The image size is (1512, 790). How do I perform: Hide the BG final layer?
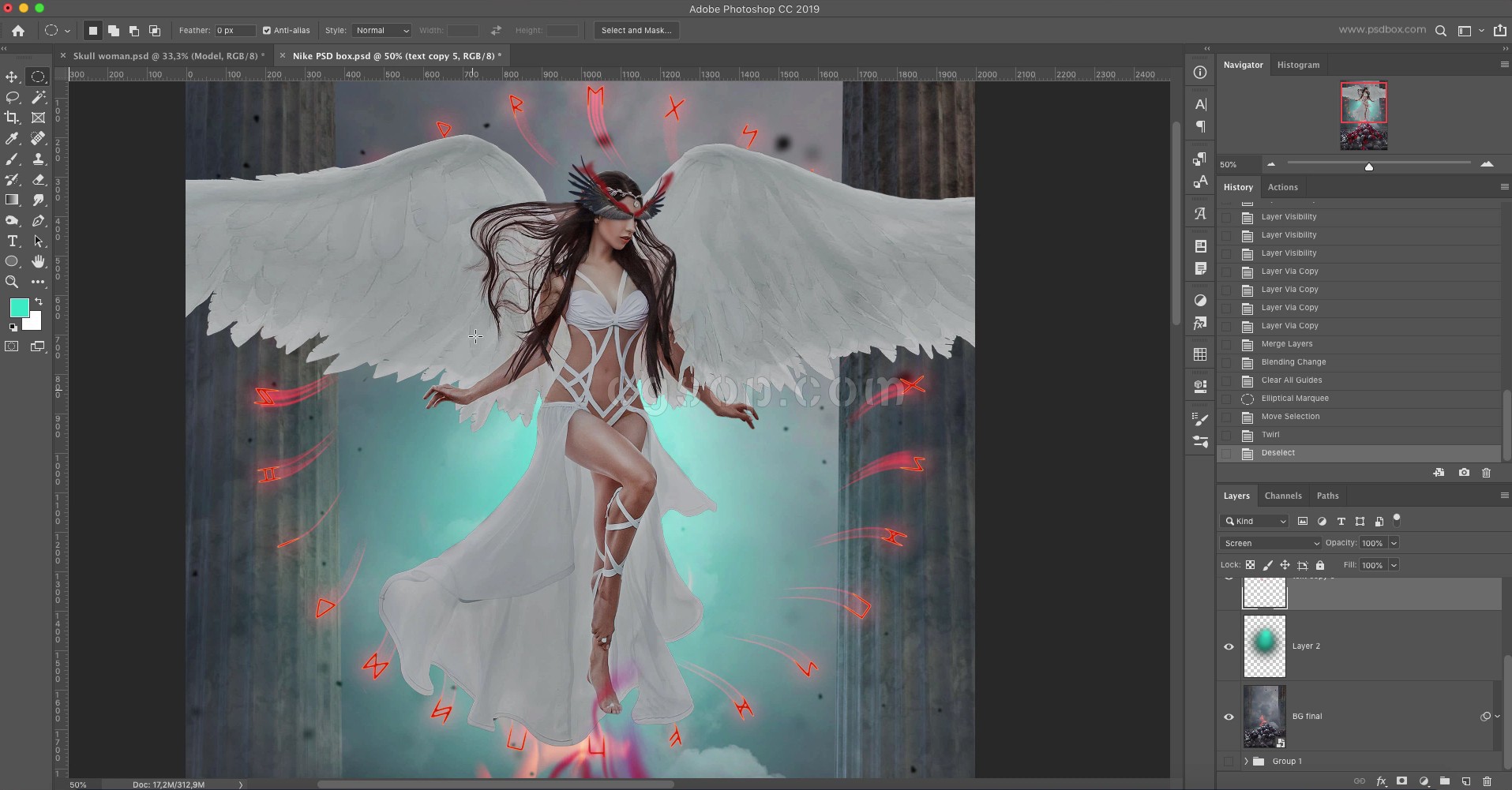(1229, 717)
